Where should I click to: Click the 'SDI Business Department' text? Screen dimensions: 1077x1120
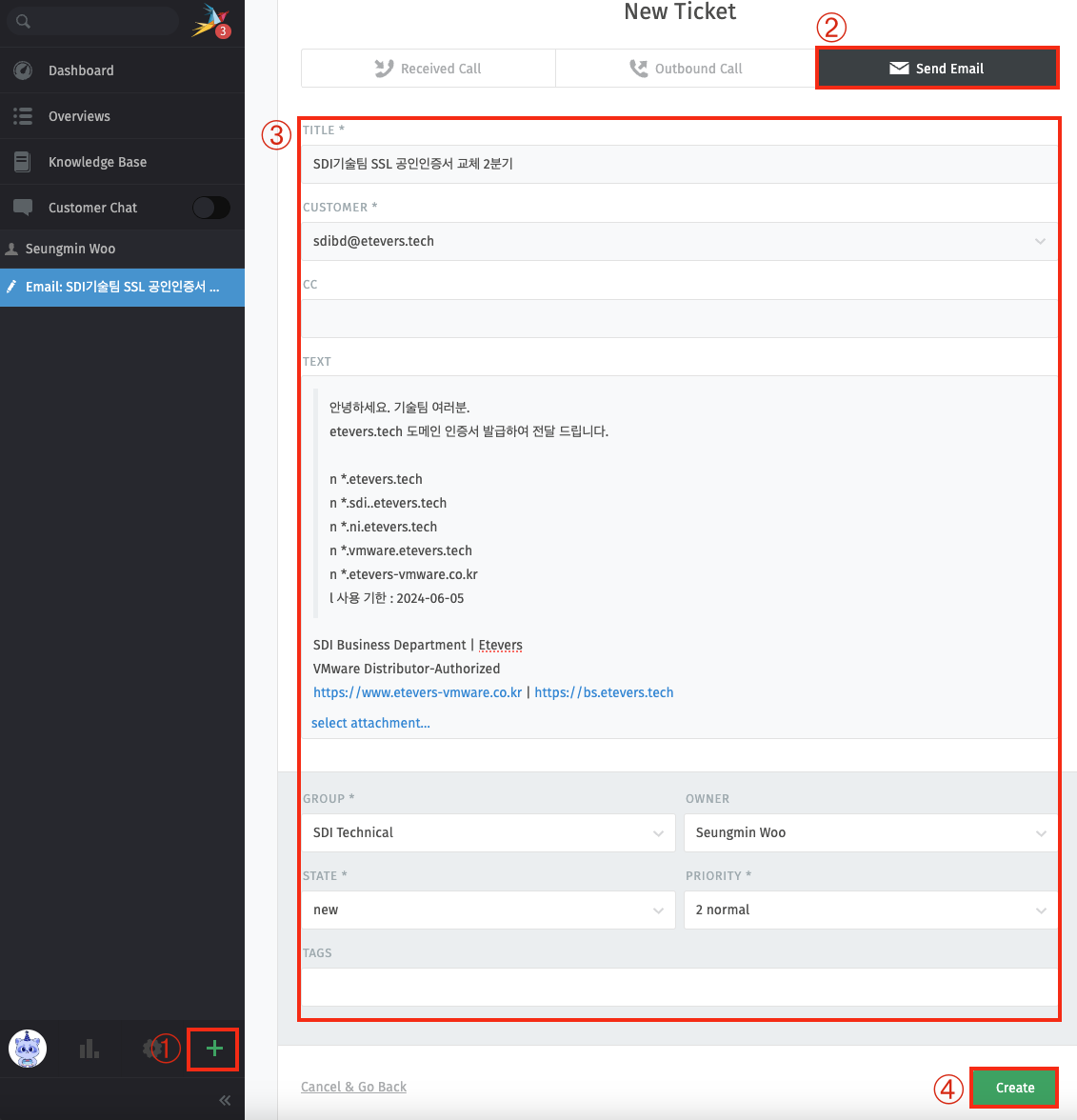coord(389,645)
